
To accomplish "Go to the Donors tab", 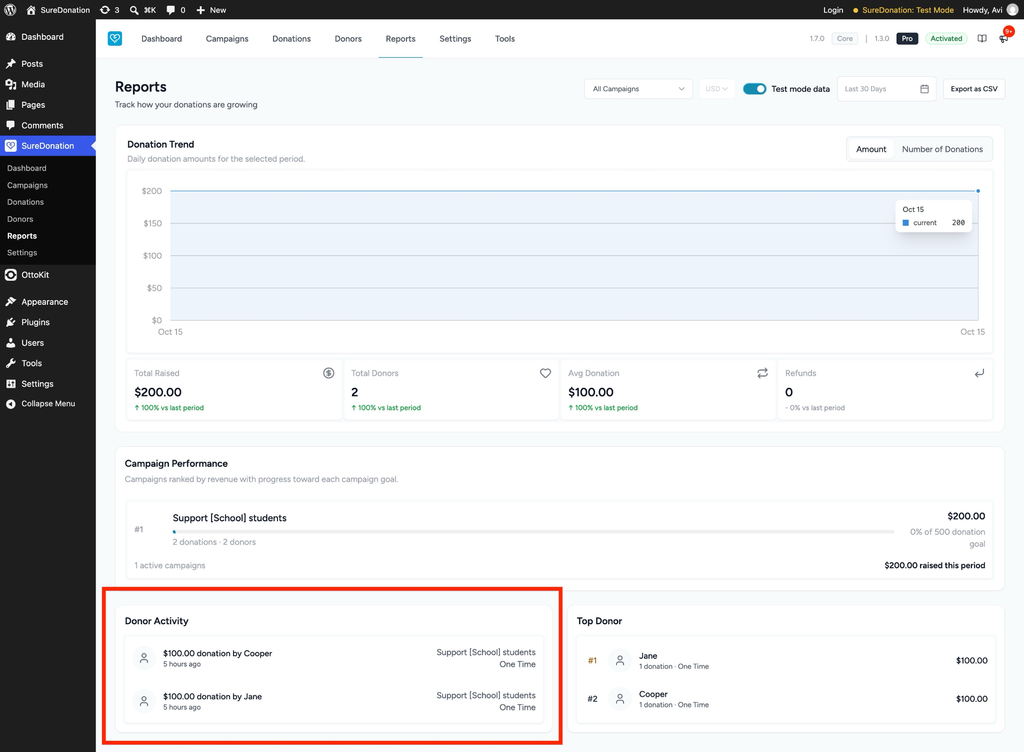I will pos(348,39).
